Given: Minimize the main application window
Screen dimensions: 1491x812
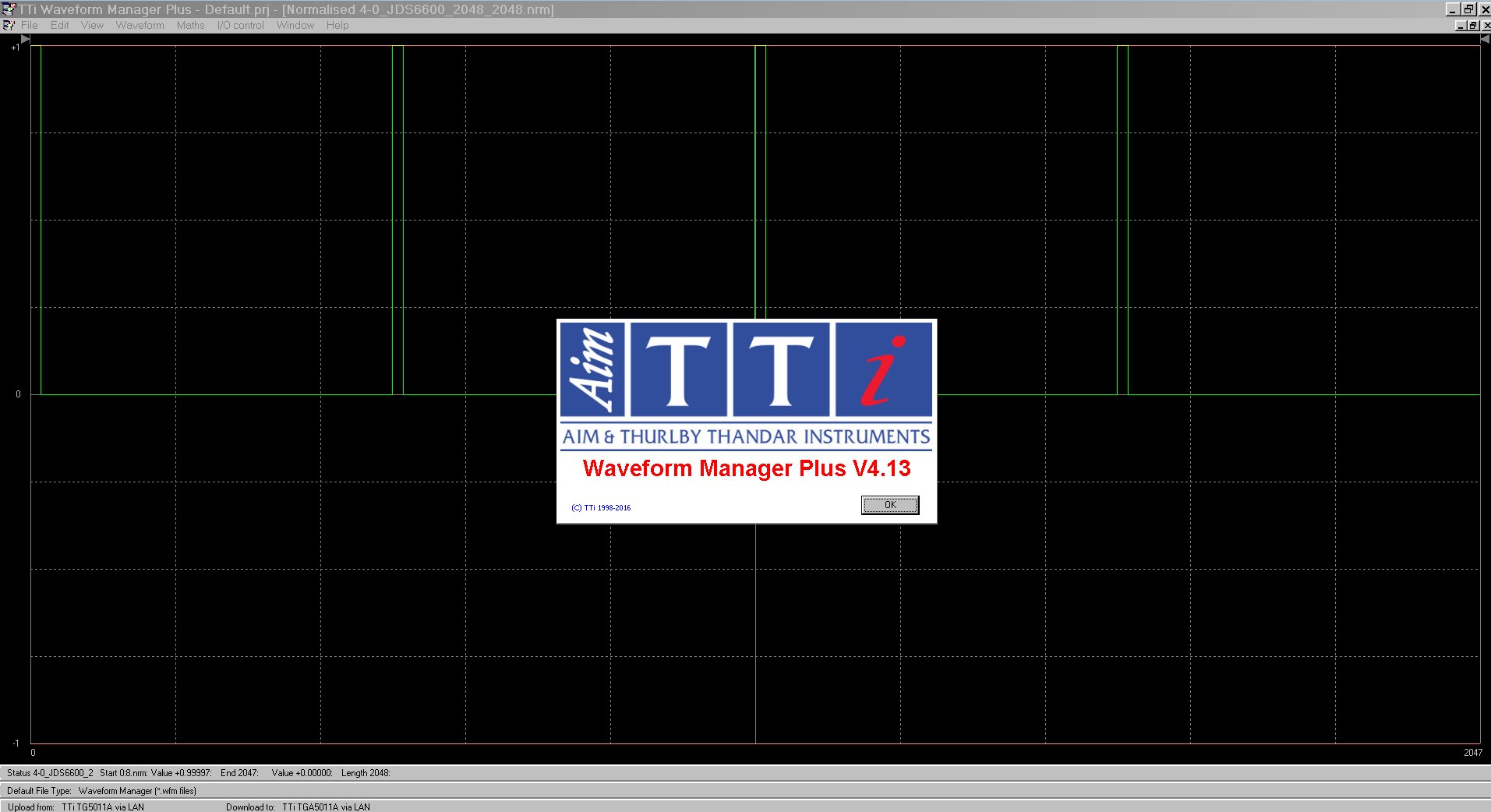Looking at the screenshot, I should click(x=1452, y=9).
